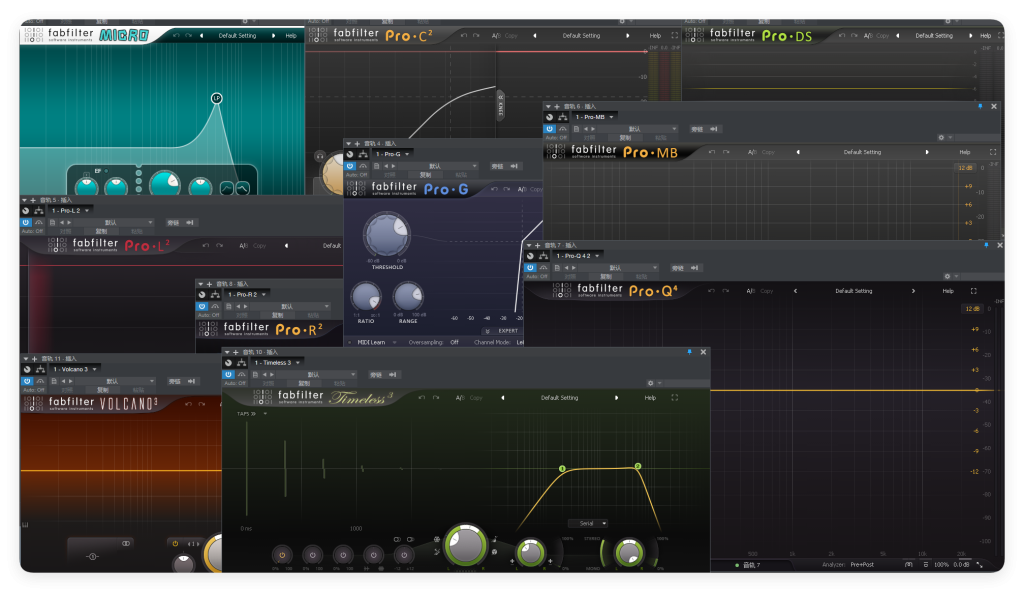Viewport: 1024px width, 592px height.
Task: Open the '1 - Pro-Q 4 2' plugin selector dropdown
Action: tap(577, 256)
